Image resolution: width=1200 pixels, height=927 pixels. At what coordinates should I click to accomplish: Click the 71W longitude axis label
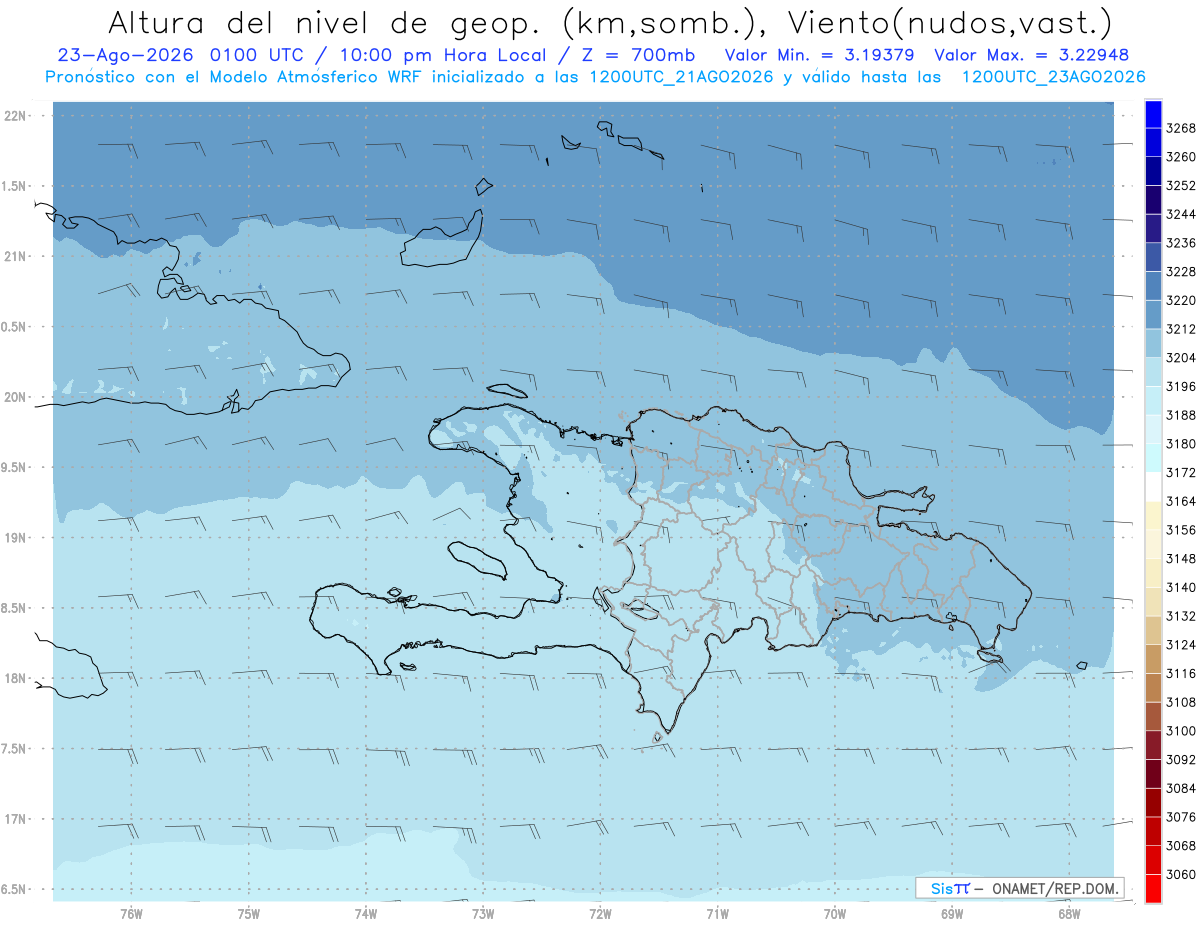(x=717, y=912)
